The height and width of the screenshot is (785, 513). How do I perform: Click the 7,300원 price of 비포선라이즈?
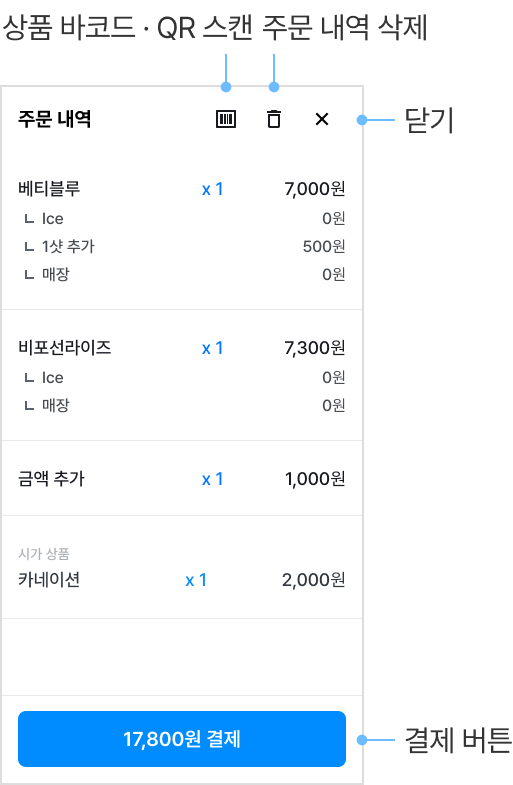[x=315, y=347]
